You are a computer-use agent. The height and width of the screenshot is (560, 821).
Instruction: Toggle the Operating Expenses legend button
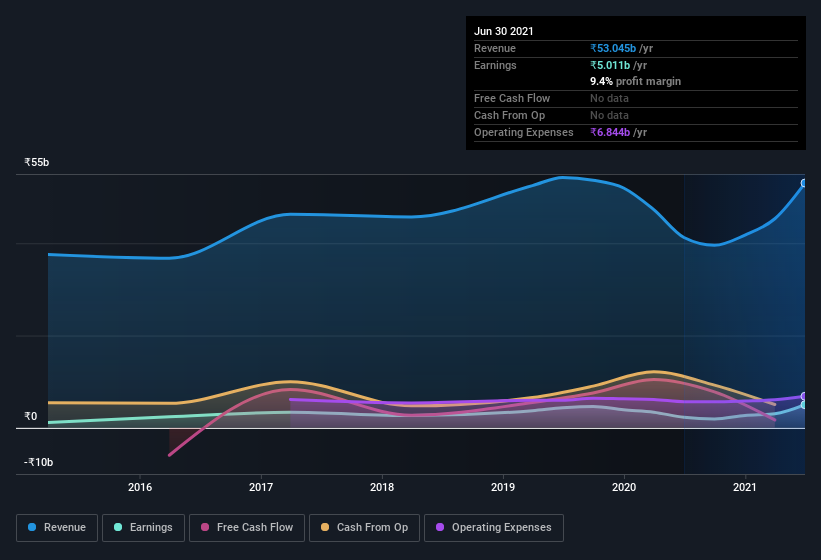[494, 528]
